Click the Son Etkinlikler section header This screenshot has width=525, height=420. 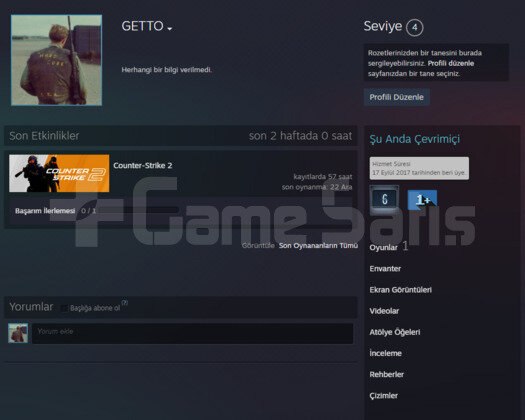(44, 136)
